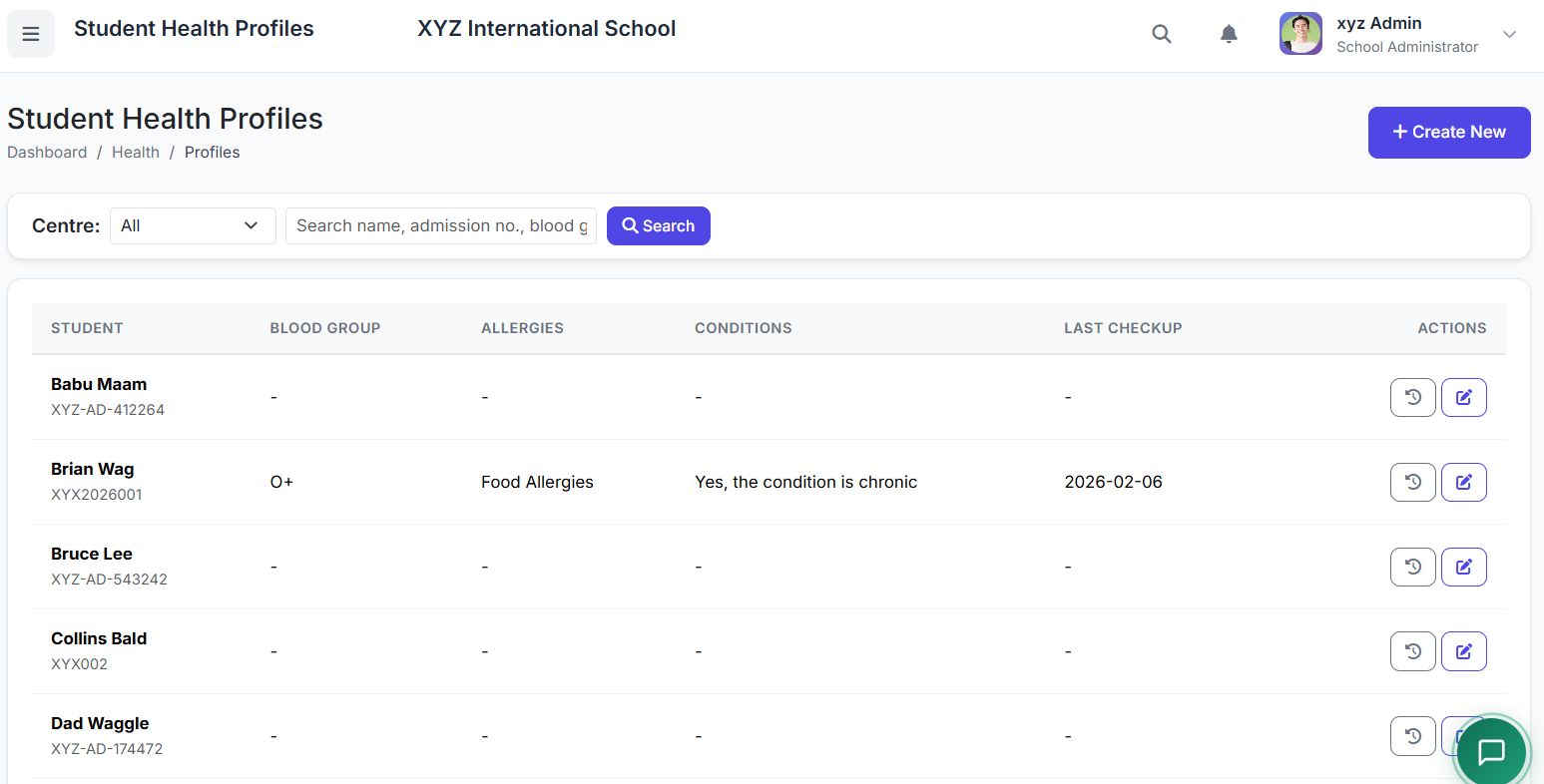View history for Bruce Lee

pos(1413,567)
